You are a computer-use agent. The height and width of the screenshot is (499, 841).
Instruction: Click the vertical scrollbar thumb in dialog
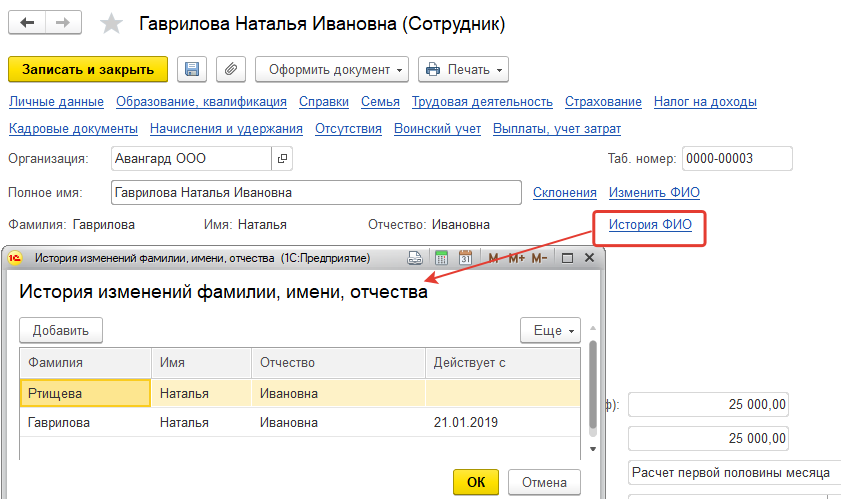tap(593, 384)
